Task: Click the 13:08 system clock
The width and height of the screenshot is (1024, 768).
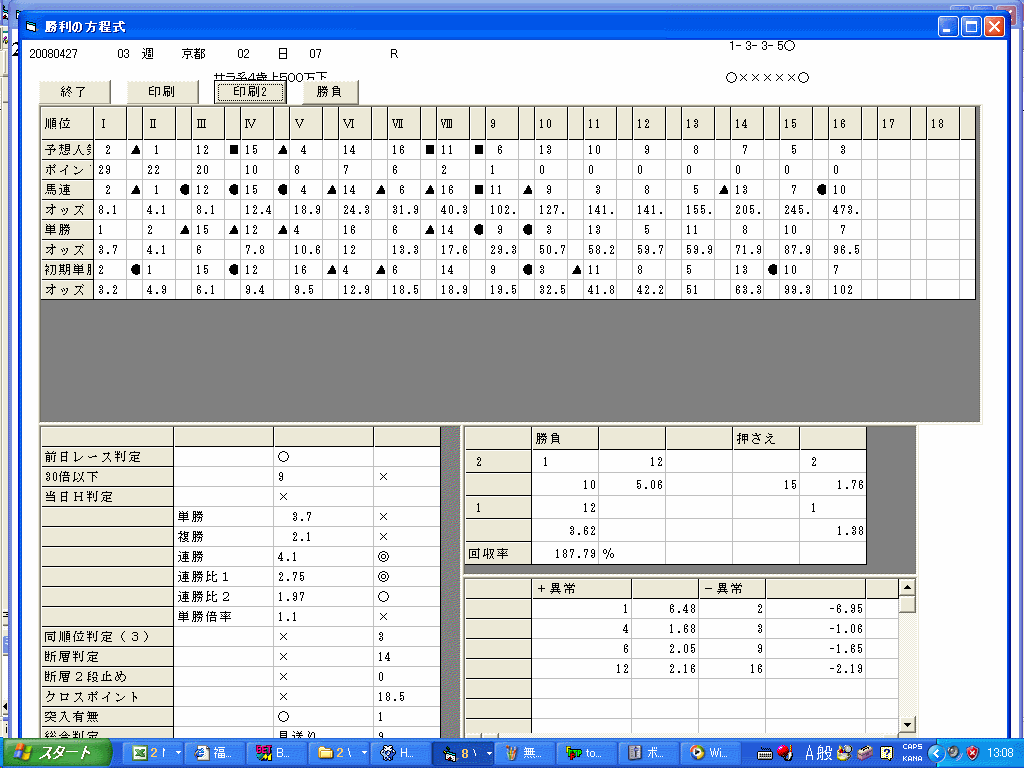Action: pyautogui.click(x=999, y=754)
